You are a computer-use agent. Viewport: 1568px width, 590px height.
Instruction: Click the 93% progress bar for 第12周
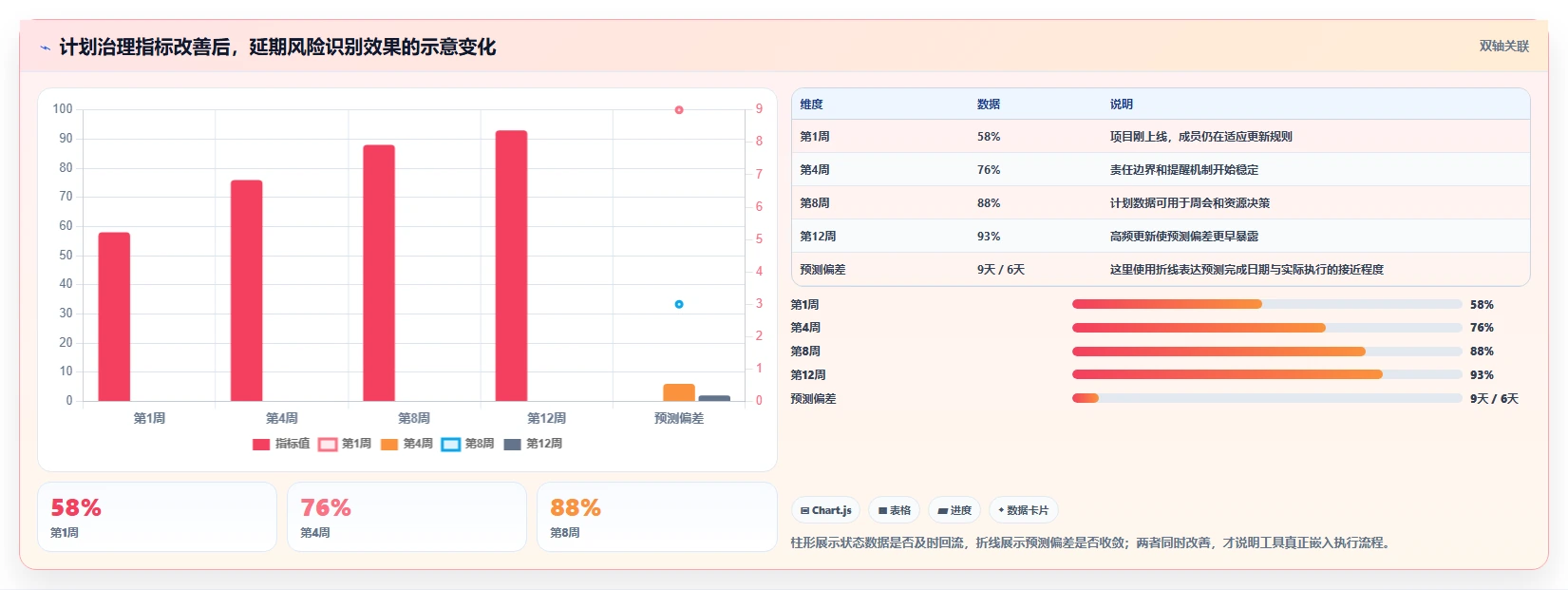coord(1267,374)
